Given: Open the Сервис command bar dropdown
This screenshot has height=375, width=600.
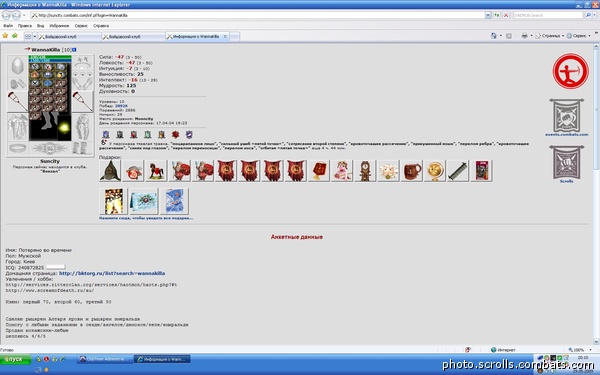Looking at the screenshot, I should click(579, 36).
